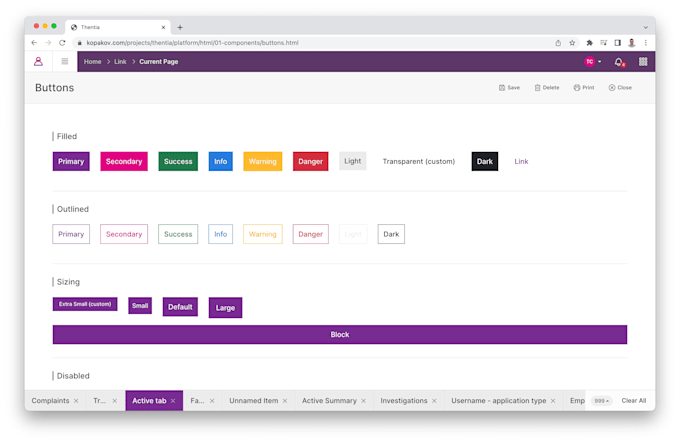Switch to Complaints tab
The image size is (680, 443).
(x=50, y=401)
